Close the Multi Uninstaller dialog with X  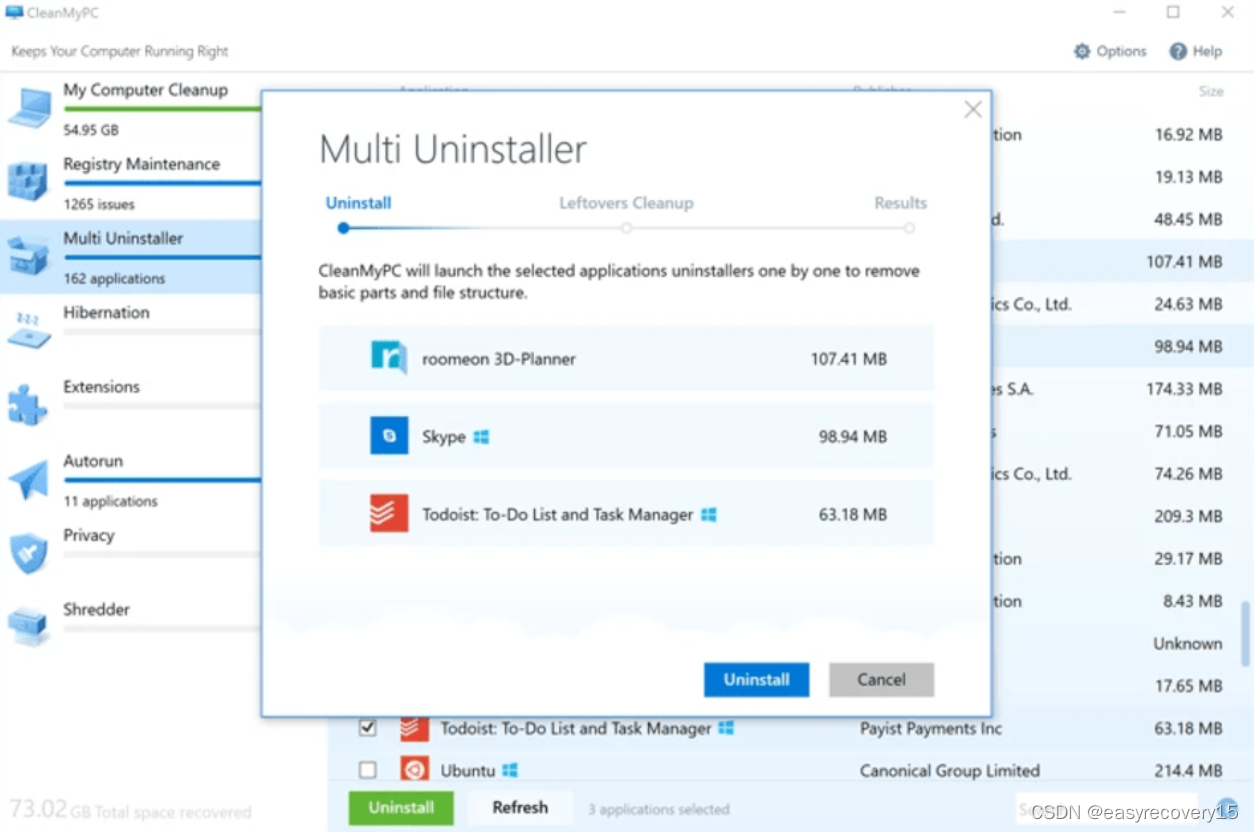tap(972, 110)
